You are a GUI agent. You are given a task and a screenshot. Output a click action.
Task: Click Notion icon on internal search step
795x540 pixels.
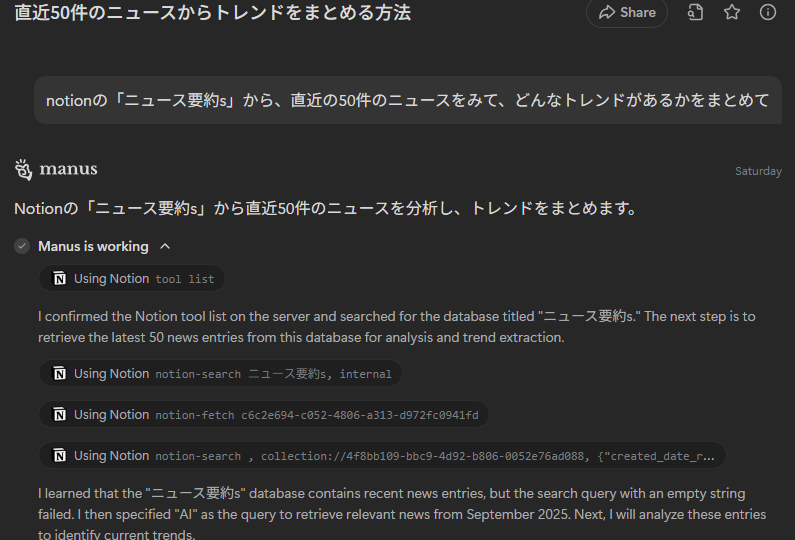(60, 374)
